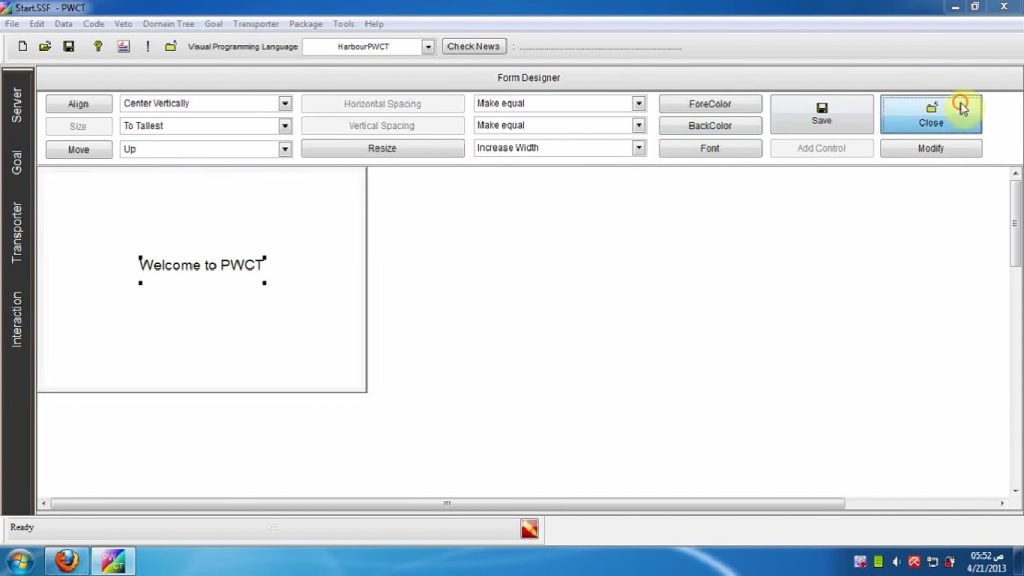Open the Domain Tree menu
The height and width of the screenshot is (576, 1024).
click(167, 23)
